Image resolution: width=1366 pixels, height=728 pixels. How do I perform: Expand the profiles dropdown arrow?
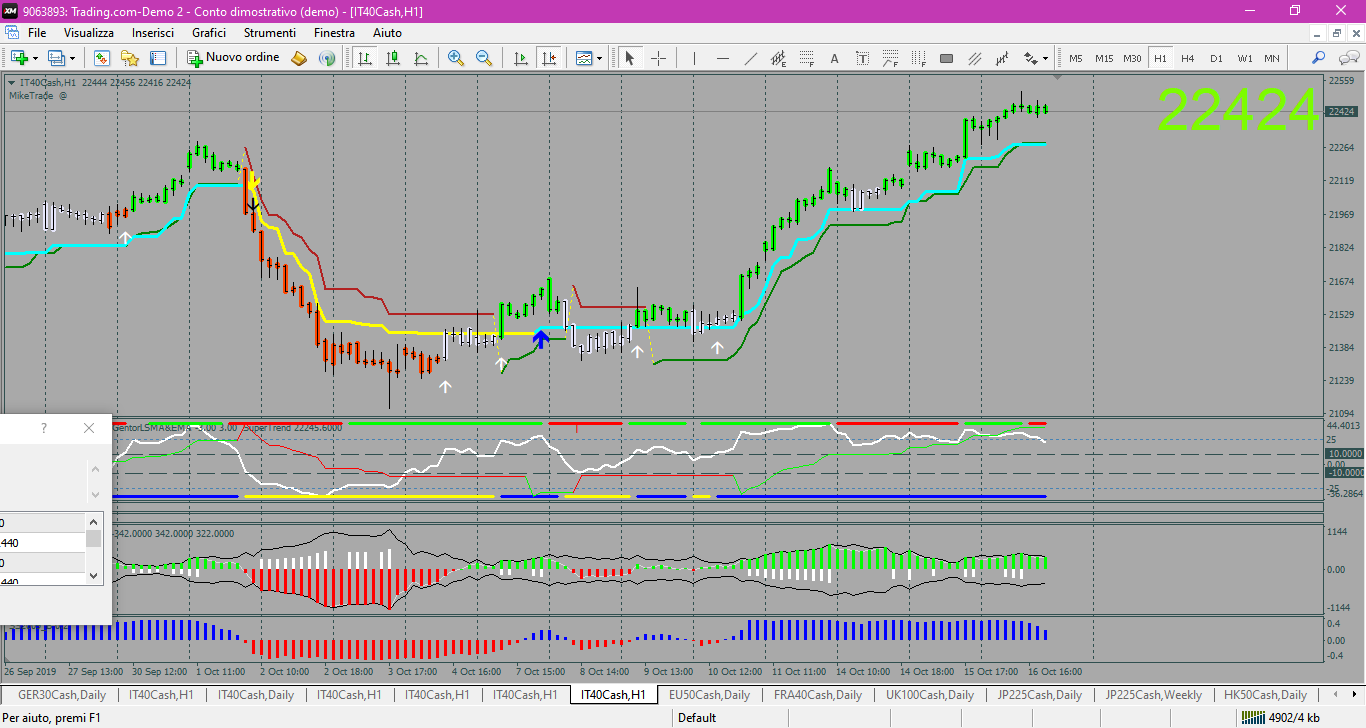point(71,58)
